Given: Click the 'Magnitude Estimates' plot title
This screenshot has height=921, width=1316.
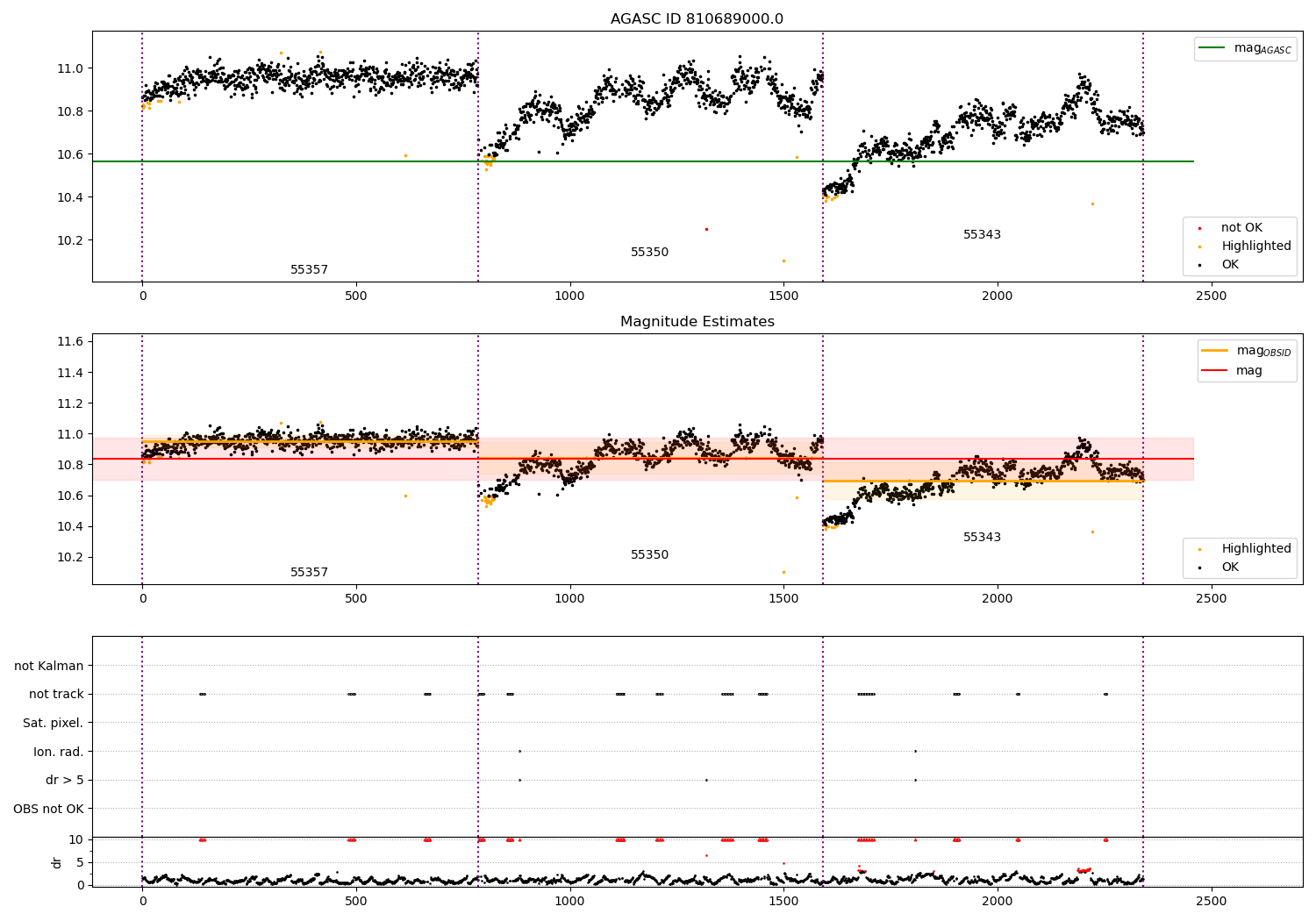Looking at the screenshot, I should (697, 322).
